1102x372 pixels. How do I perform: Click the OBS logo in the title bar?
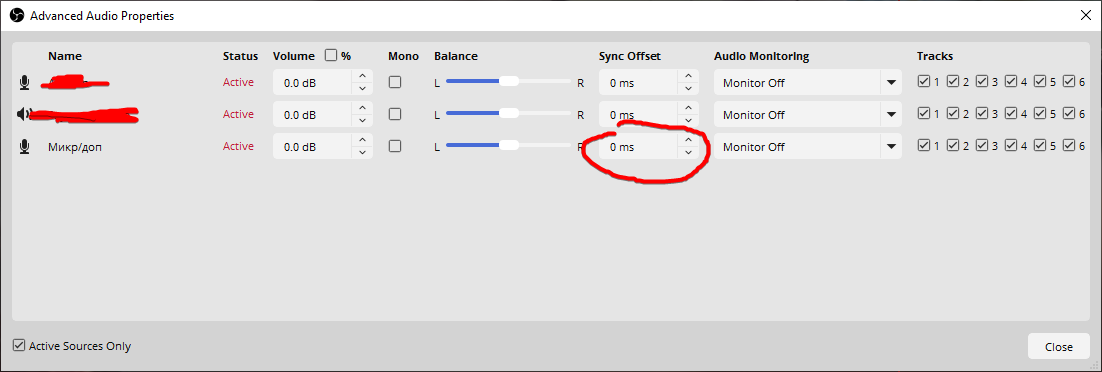(x=16, y=15)
